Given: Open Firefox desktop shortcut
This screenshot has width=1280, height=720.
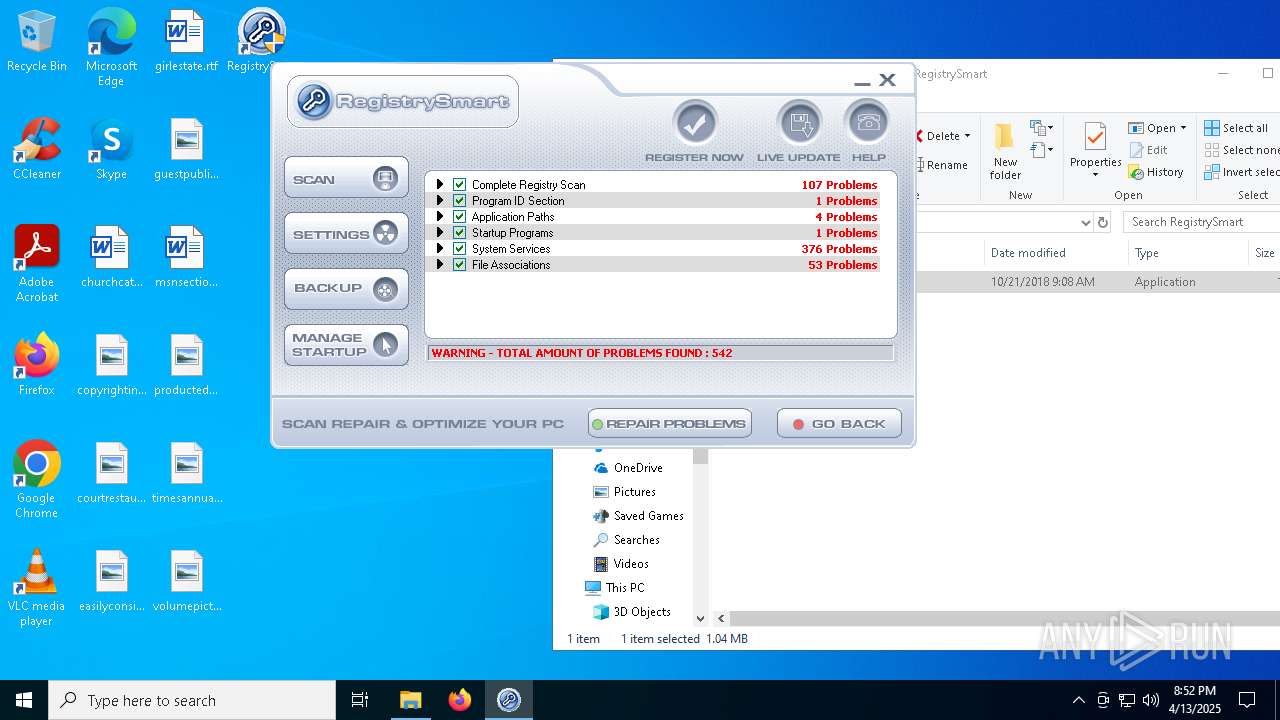Looking at the screenshot, I should 37,365.
